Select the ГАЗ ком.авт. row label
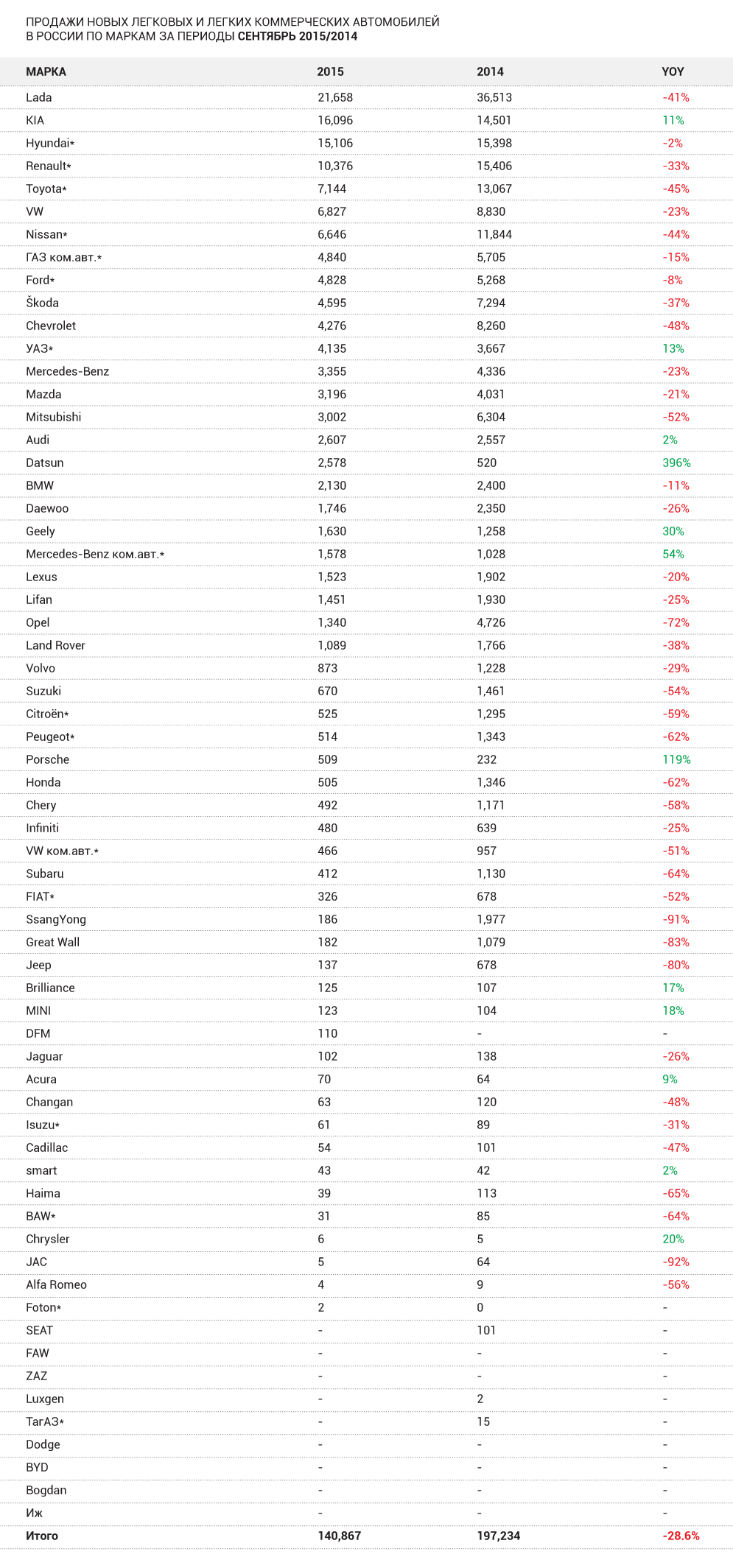The height and width of the screenshot is (1568, 733). pos(63,257)
